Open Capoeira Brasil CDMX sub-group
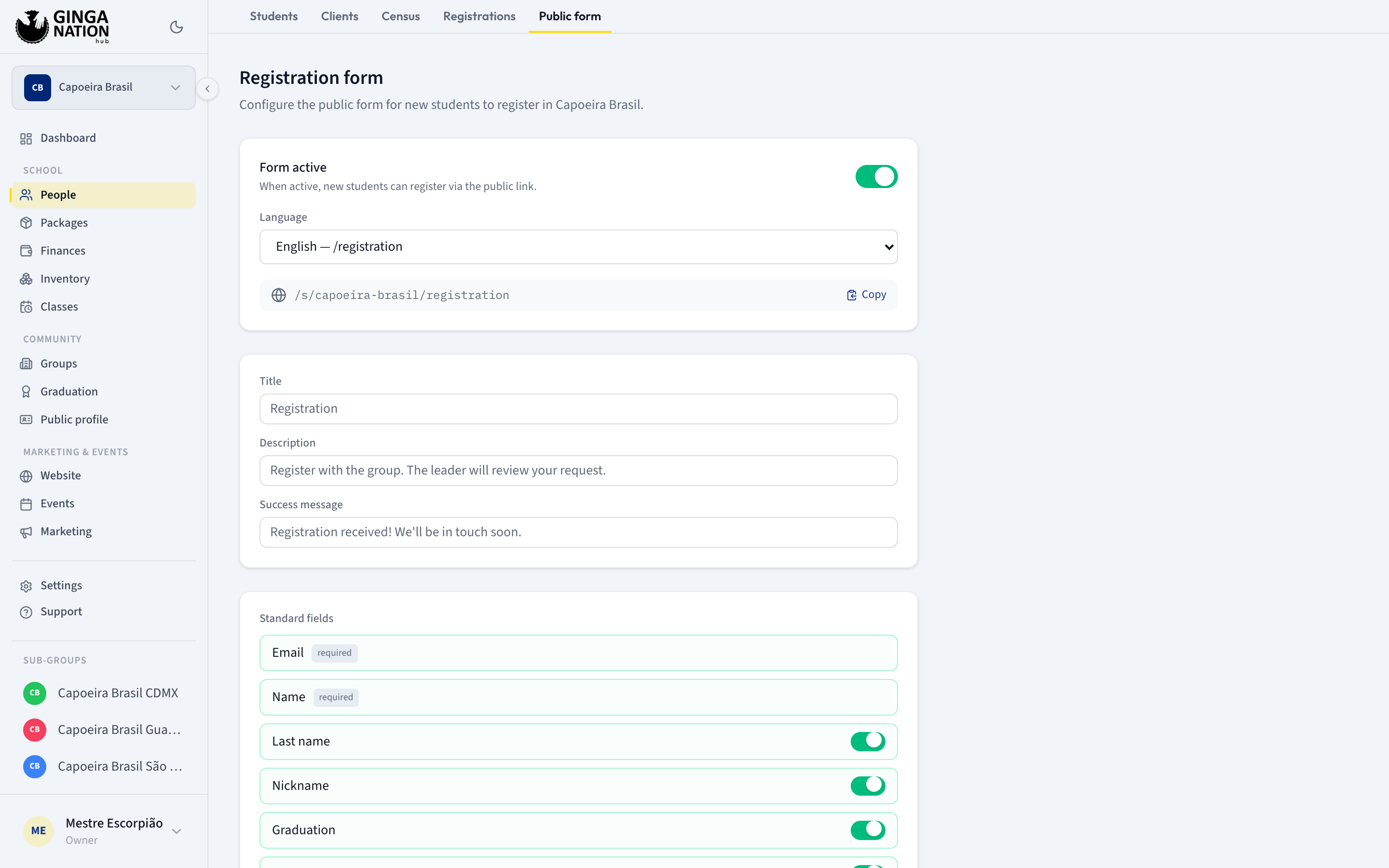1389x868 pixels. [x=103, y=693]
